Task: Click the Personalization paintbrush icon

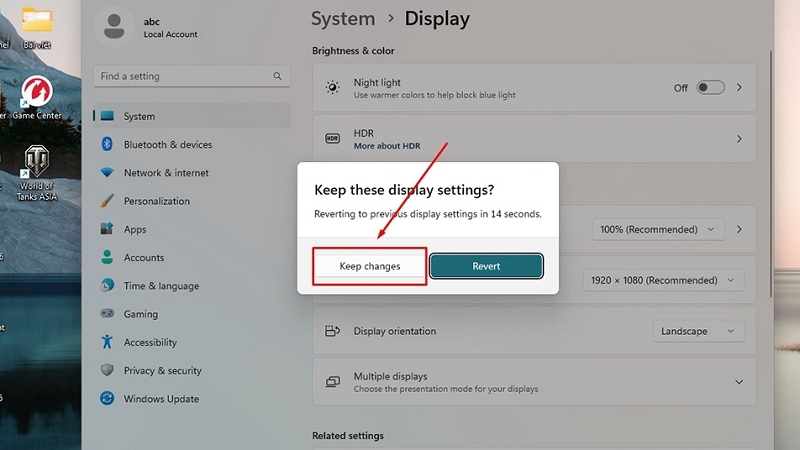Action: [107, 201]
